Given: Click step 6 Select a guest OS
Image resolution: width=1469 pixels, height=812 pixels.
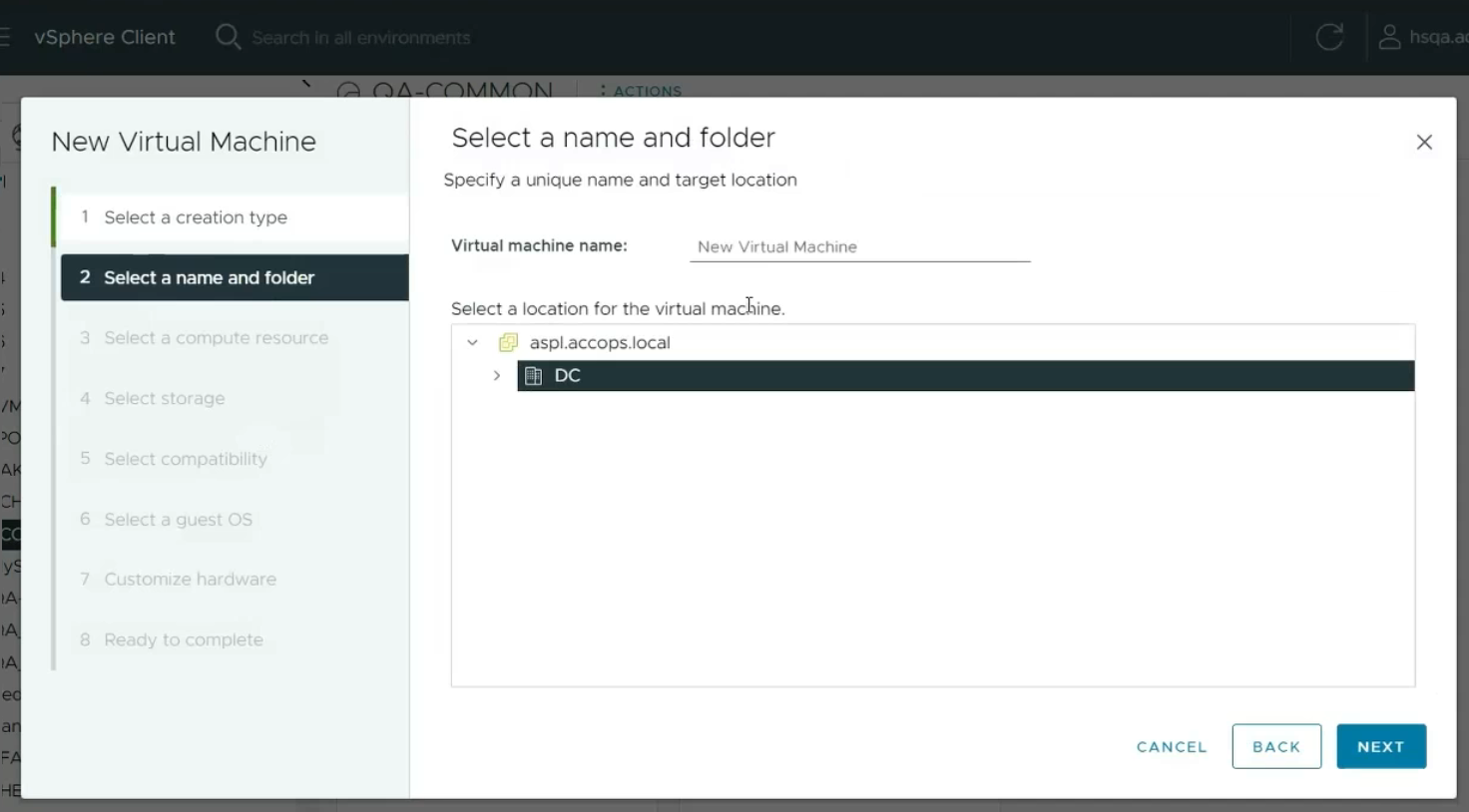Looking at the screenshot, I should [179, 520].
